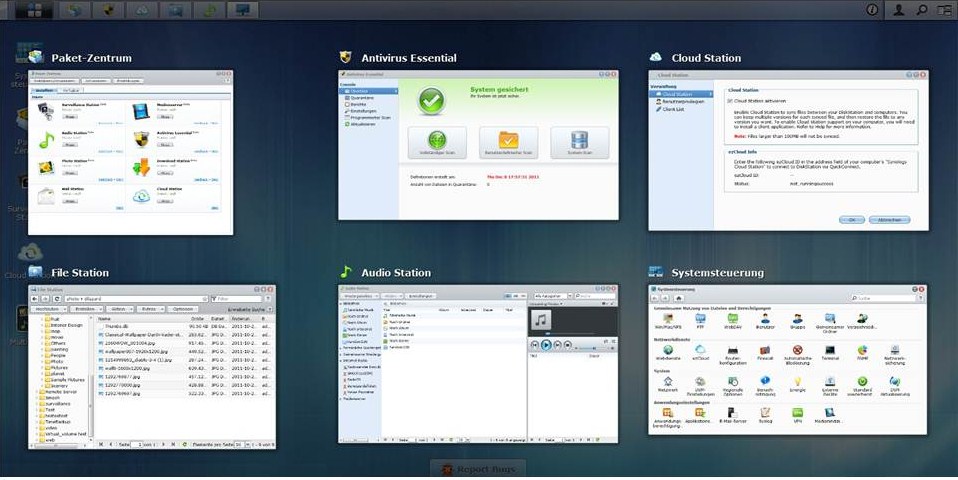Open WebDAV in Systemsteuerung
The width and height of the screenshot is (958, 480).
point(733,321)
